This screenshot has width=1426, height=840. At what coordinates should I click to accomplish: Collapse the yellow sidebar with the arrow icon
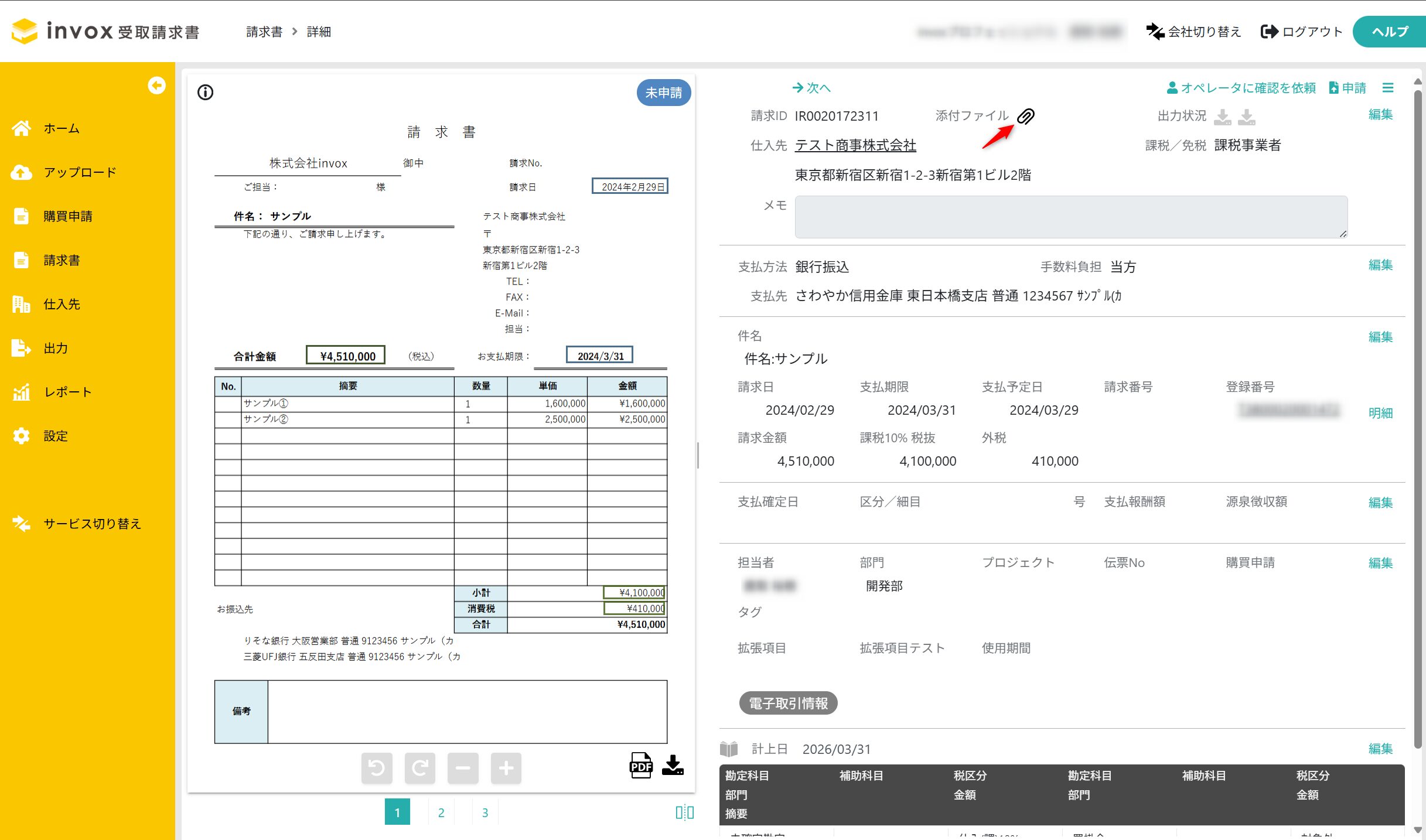click(156, 86)
